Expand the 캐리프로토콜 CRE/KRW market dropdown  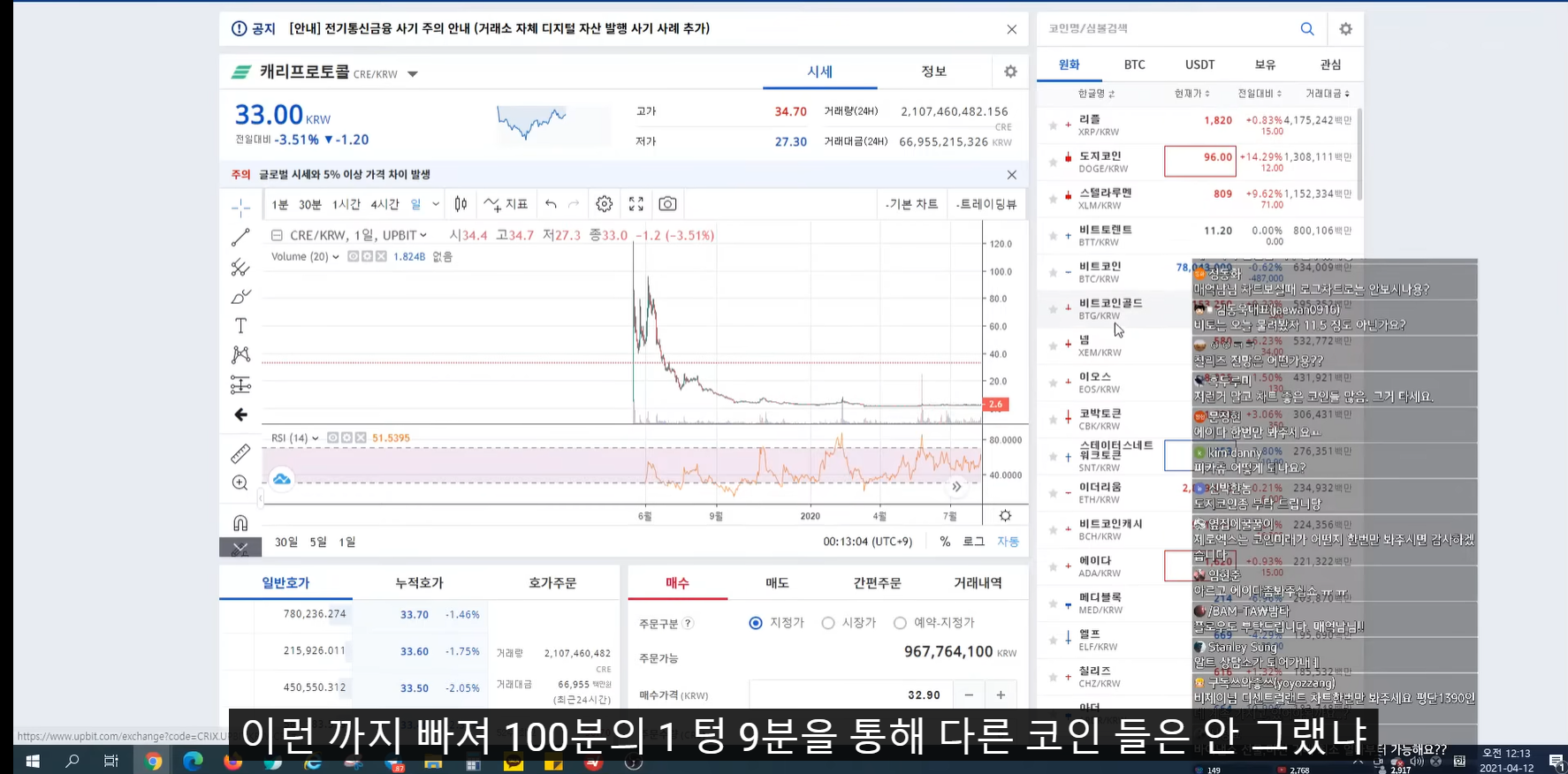point(413,74)
